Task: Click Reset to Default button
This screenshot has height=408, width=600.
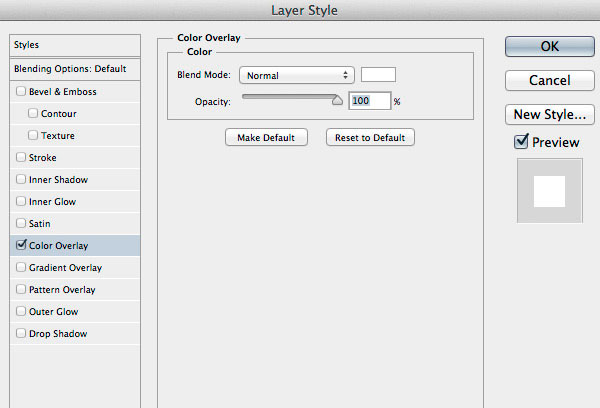Action: click(370, 137)
